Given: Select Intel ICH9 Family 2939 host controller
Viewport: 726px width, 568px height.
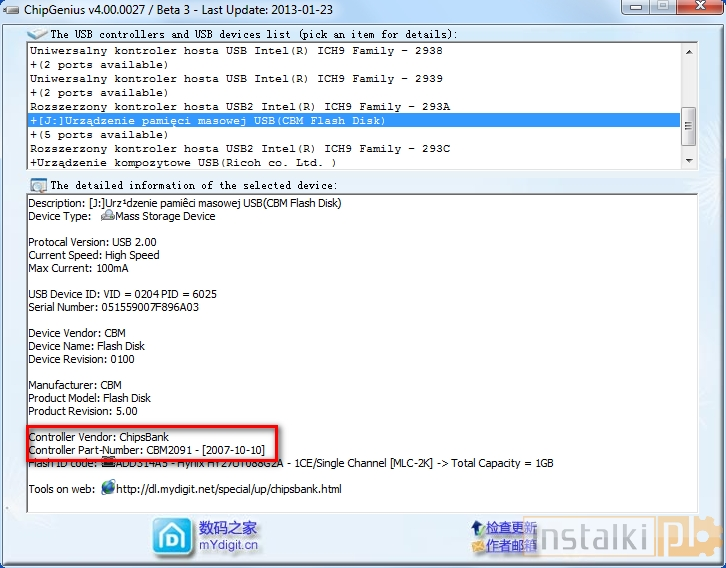Looking at the screenshot, I should (x=236, y=78).
